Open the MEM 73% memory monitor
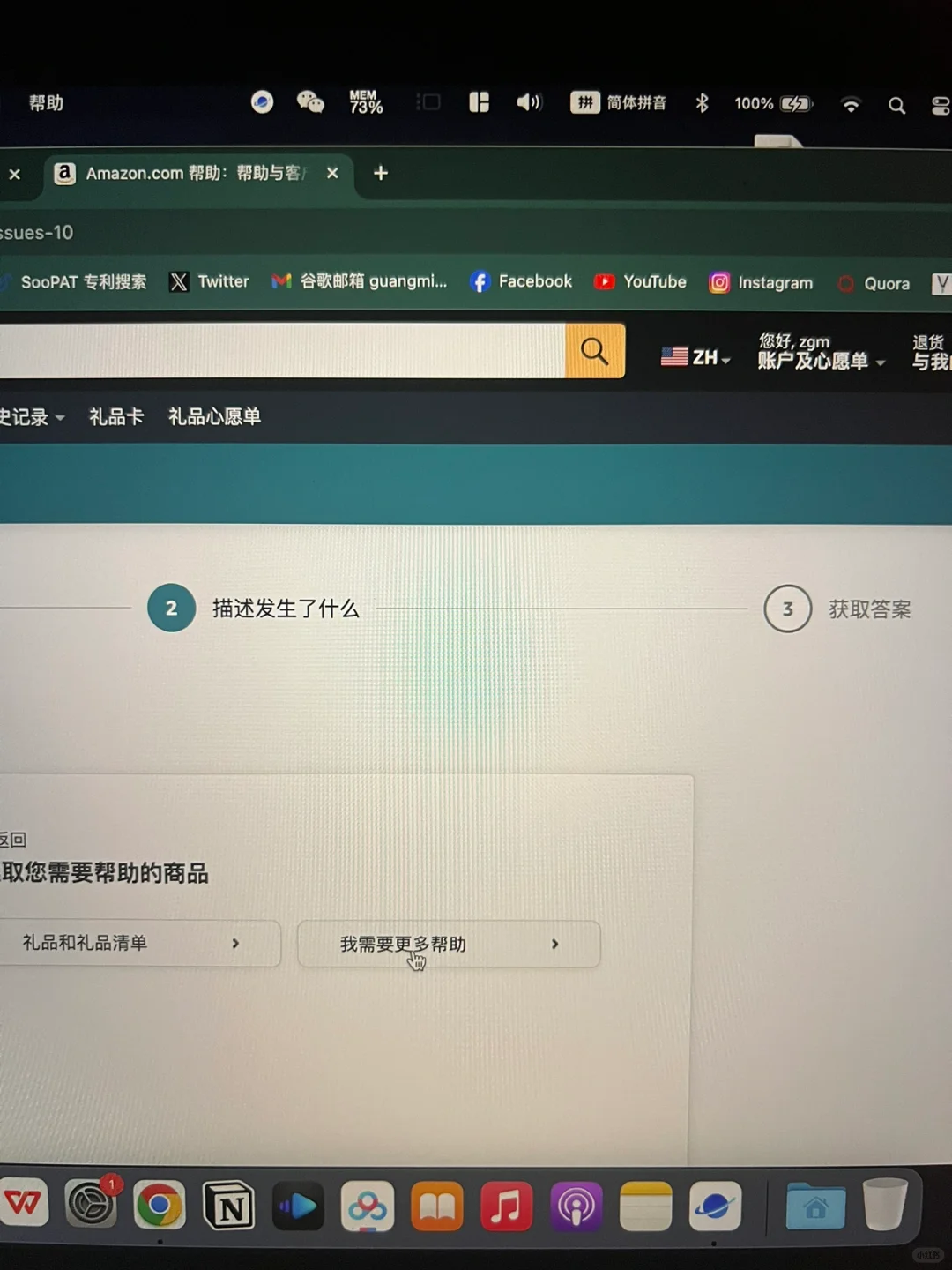 coord(366,102)
